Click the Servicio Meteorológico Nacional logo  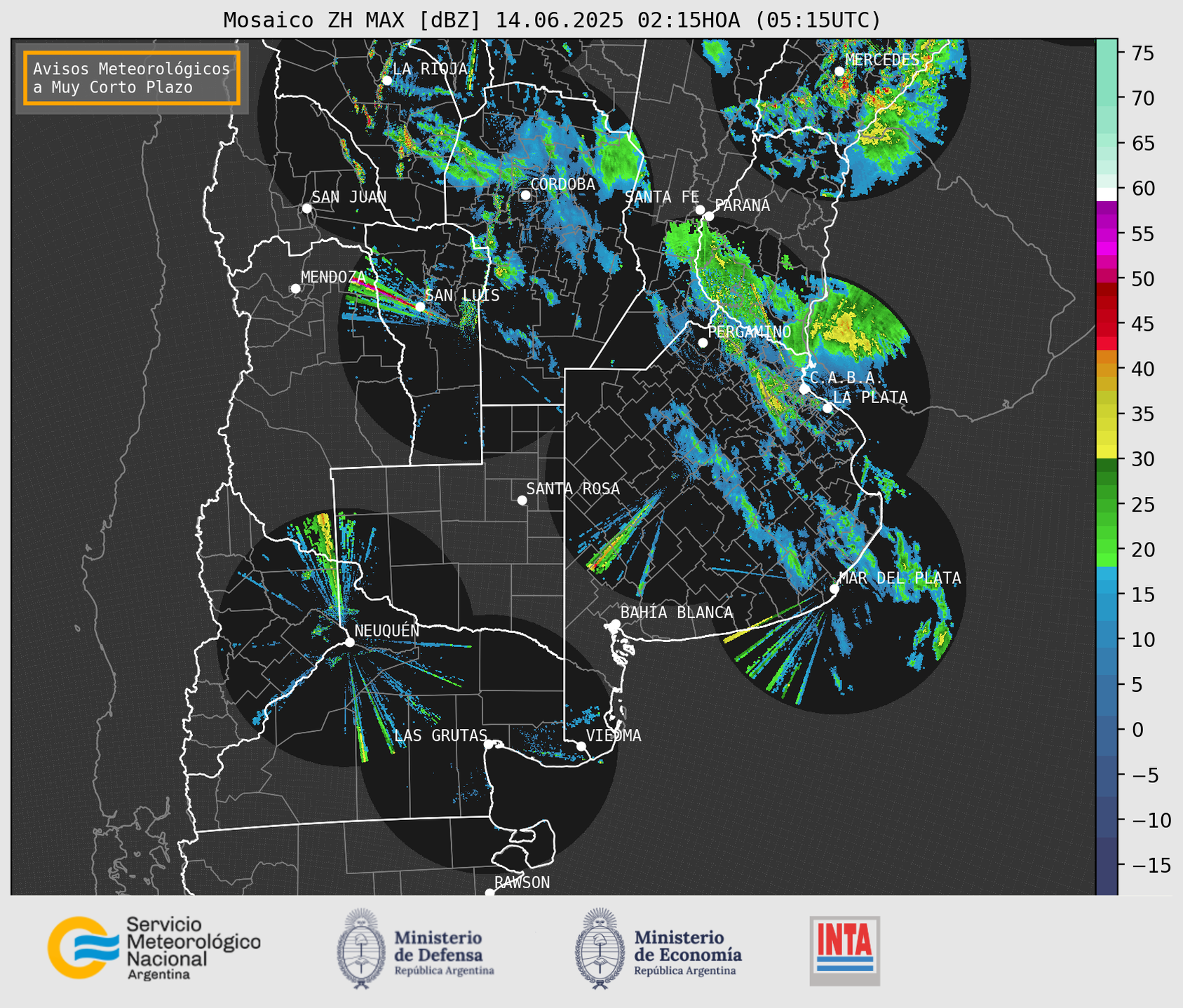click(x=154, y=948)
